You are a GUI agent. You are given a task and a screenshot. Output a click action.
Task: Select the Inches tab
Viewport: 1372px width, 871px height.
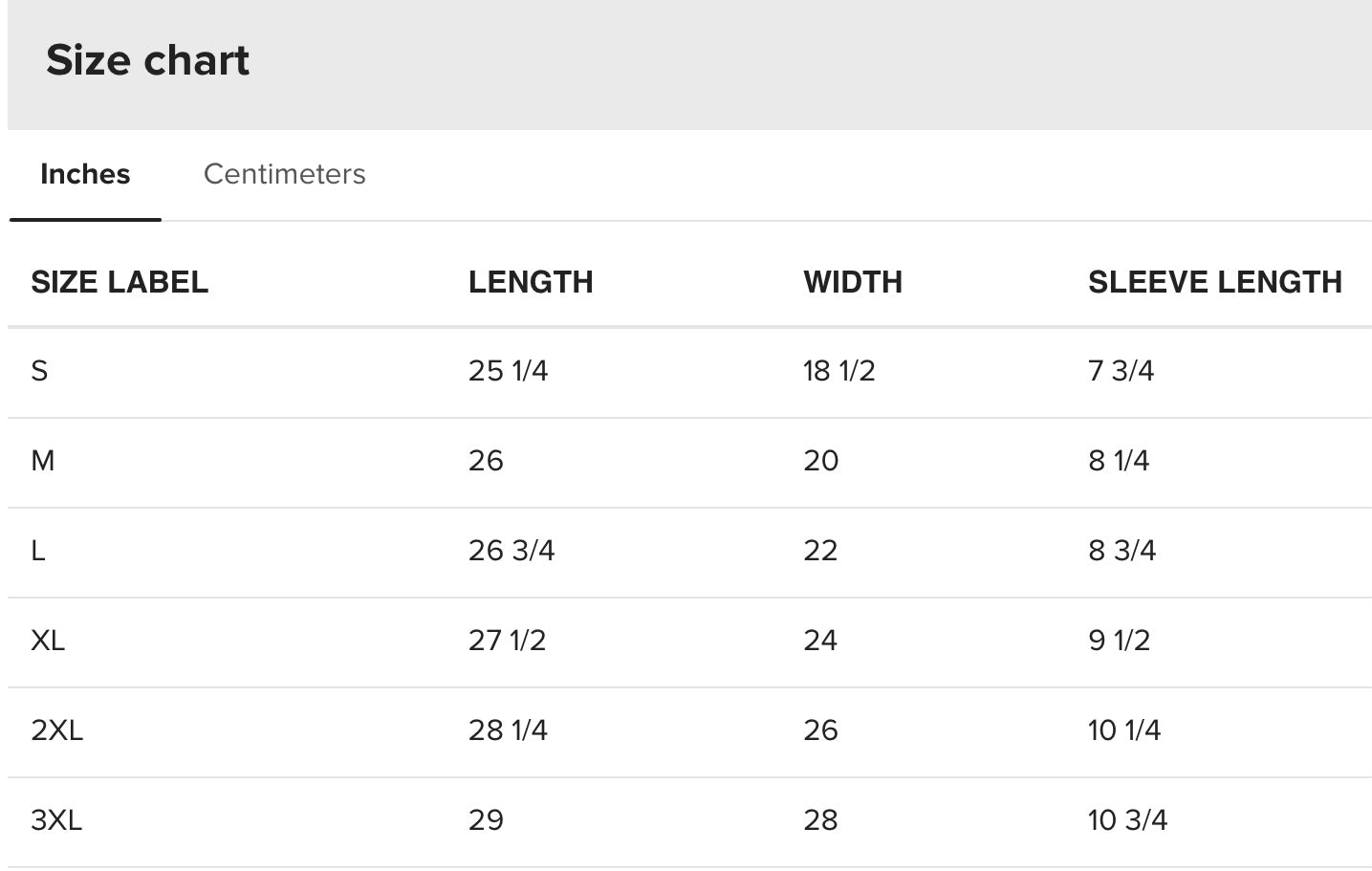pyautogui.click(x=85, y=174)
